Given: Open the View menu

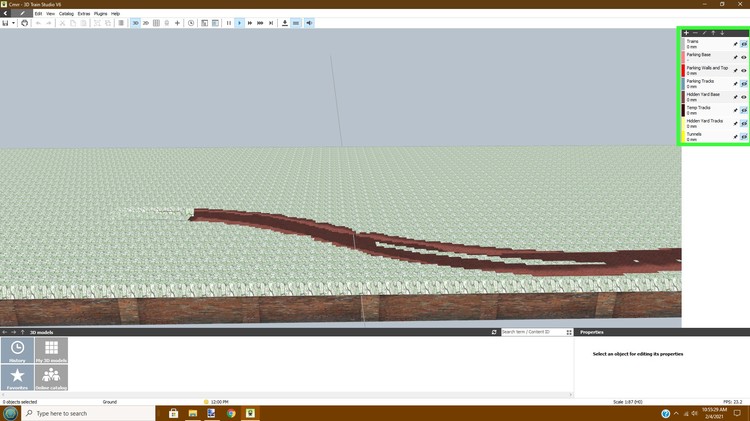Looking at the screenshot, I should click(50, 14).
